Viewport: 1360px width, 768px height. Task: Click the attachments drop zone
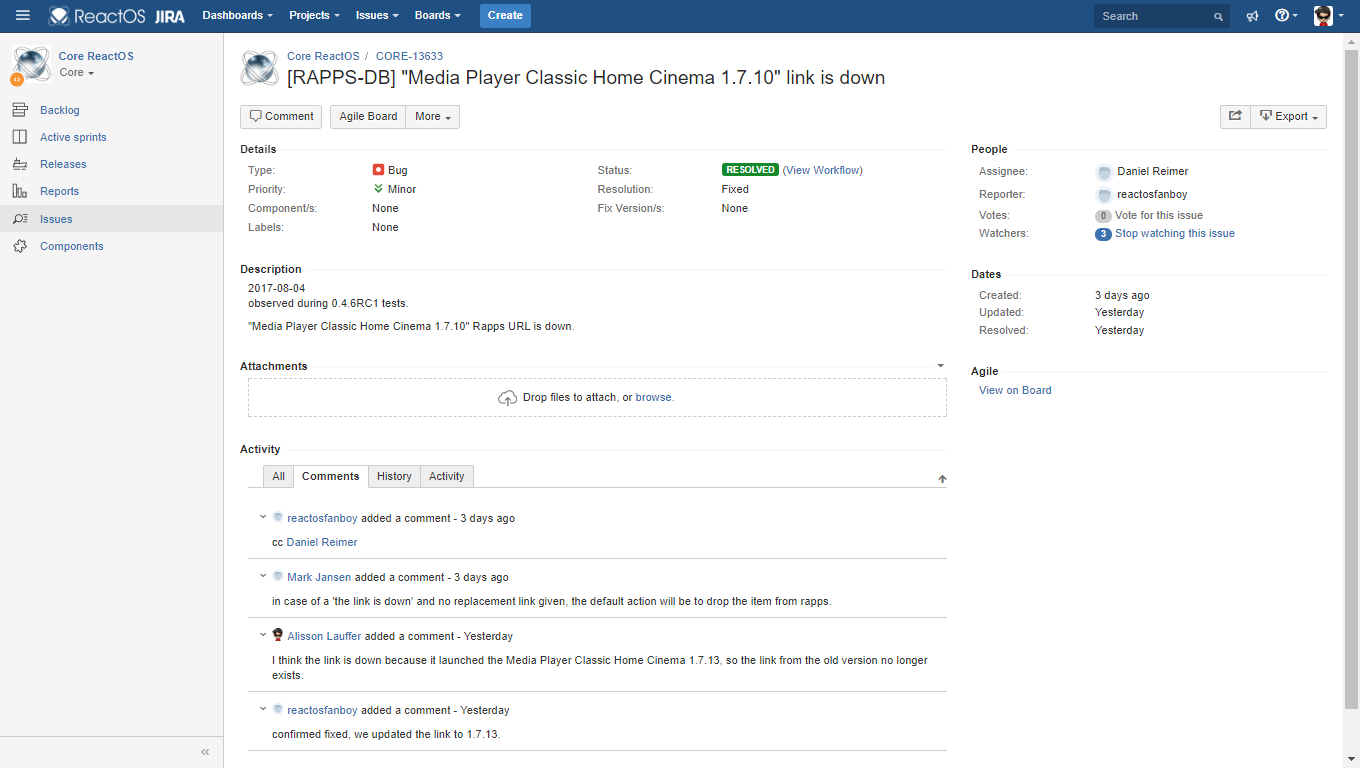click(597, 398)
